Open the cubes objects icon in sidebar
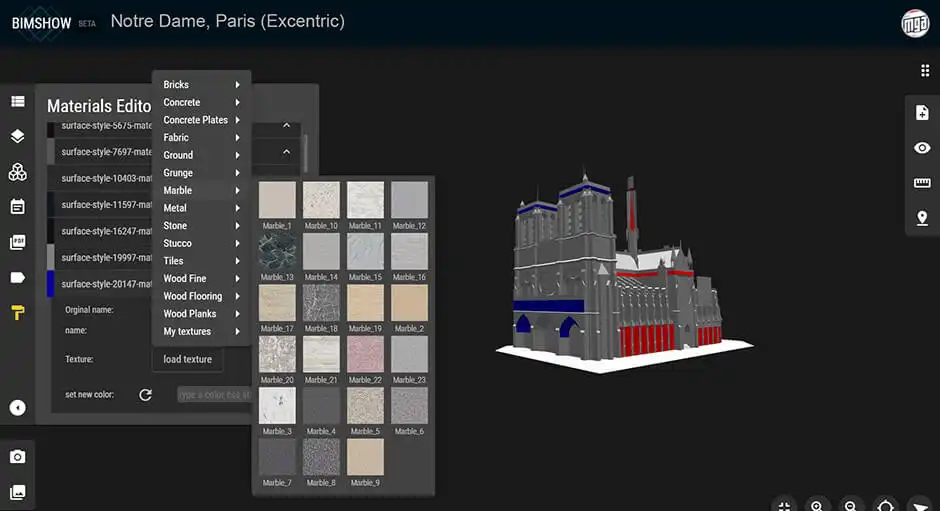Image resolution: width=940 pixels, height=511 pixels. click(17, 172)
